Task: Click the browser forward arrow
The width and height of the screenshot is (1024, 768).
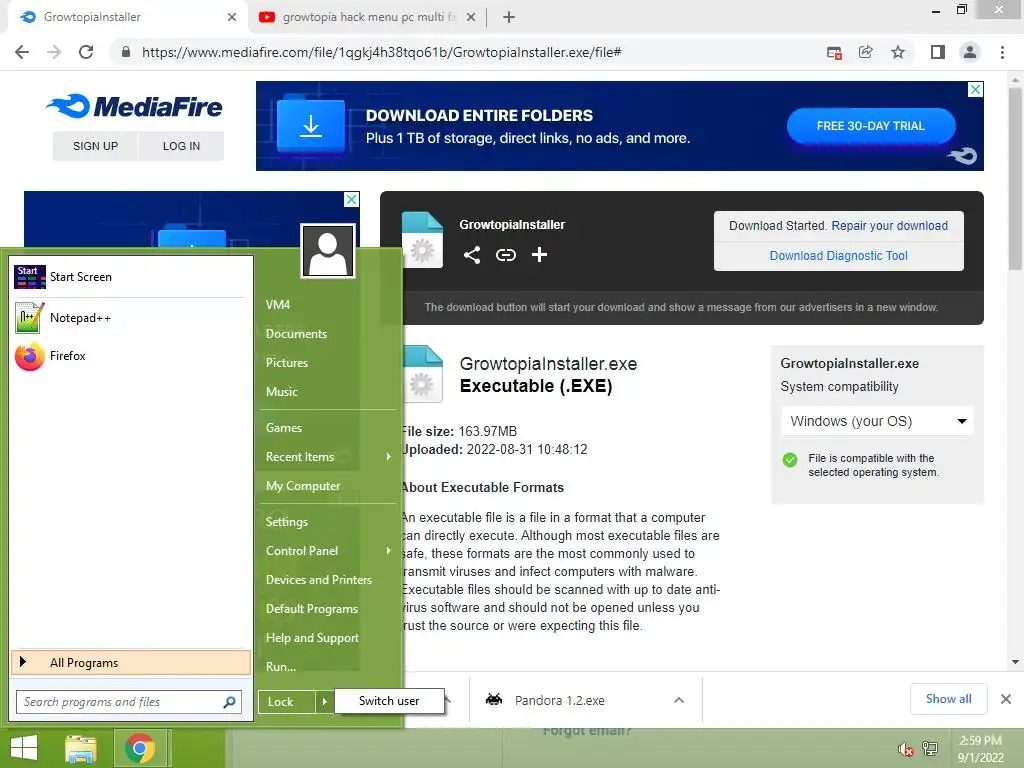Action: (x=54, y=52)
